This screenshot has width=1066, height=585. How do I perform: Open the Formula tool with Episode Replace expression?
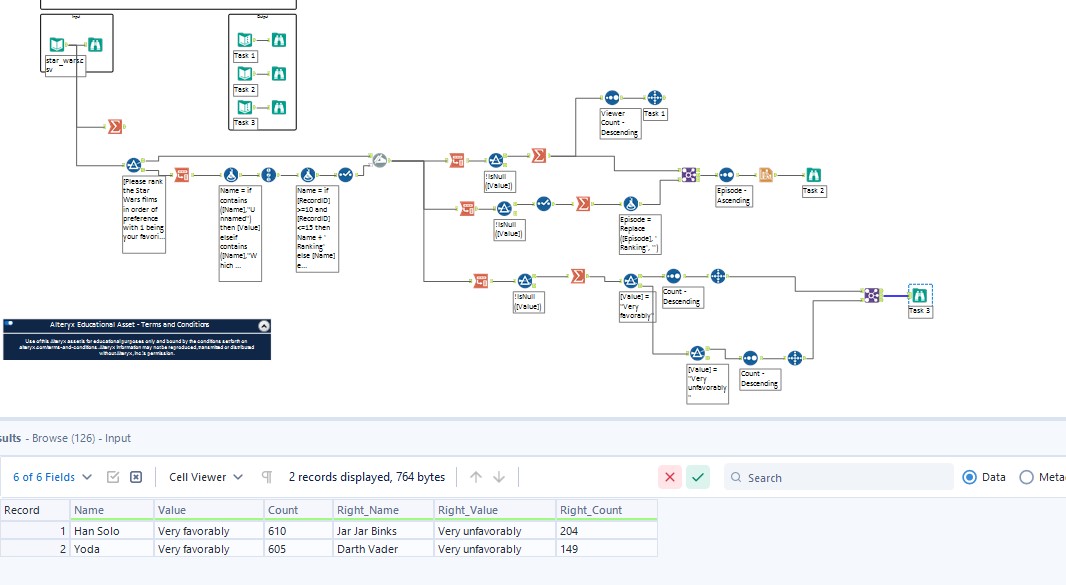(631, 206)
